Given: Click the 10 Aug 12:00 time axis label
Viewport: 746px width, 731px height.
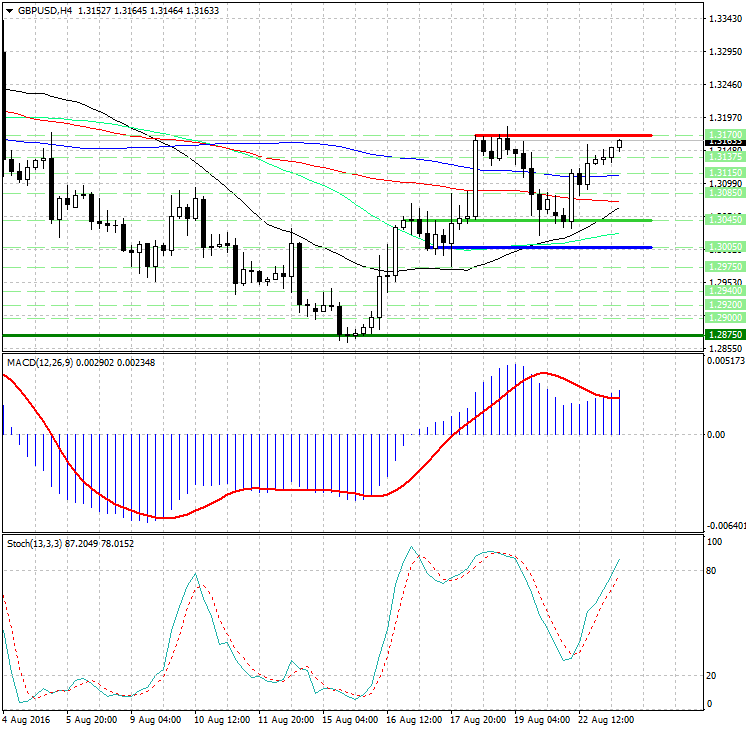Looking at the screenshot, I should 222,719.
